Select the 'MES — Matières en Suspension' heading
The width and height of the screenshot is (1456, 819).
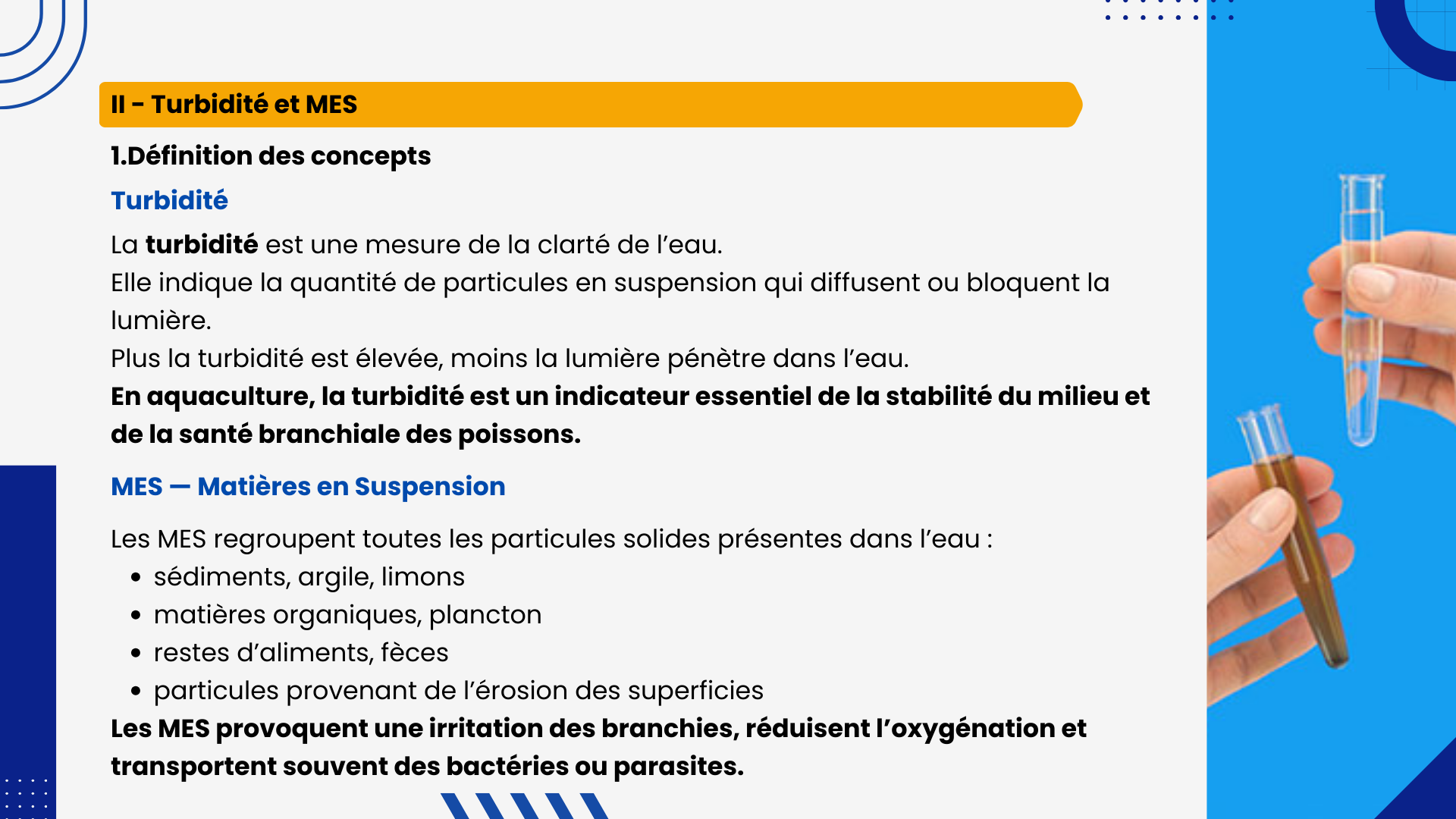tap(308, 486)
